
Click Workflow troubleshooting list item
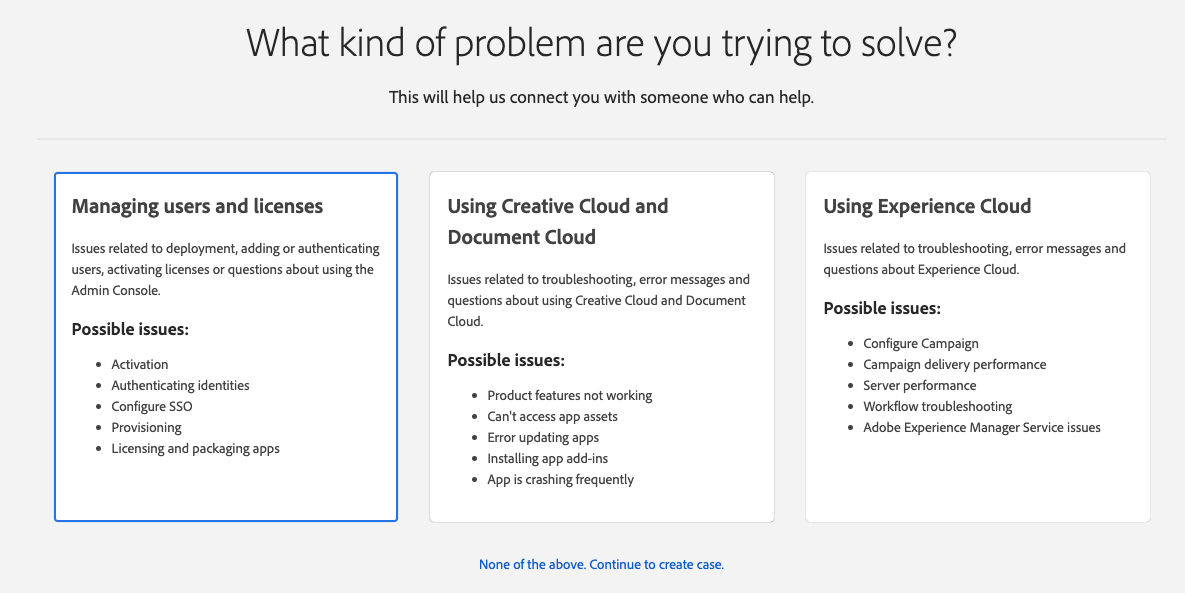[937, 407]
